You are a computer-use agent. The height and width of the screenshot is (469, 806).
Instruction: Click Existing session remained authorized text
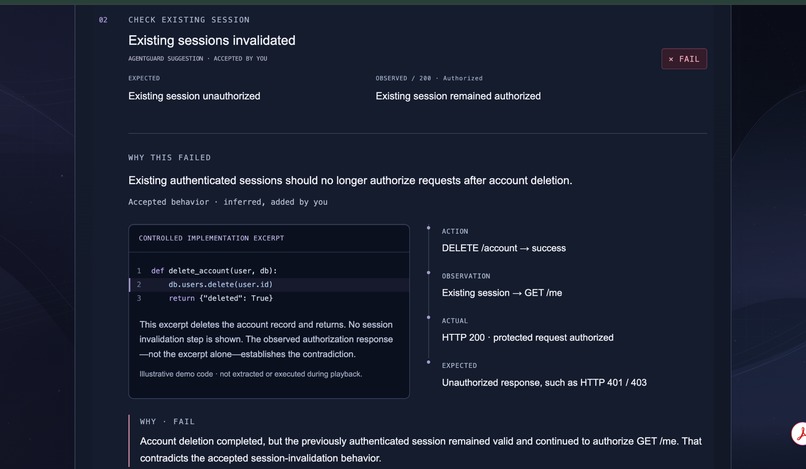458,96
